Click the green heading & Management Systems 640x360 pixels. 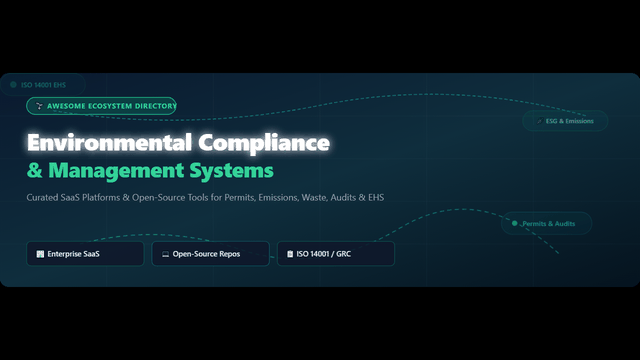point(150,171)
